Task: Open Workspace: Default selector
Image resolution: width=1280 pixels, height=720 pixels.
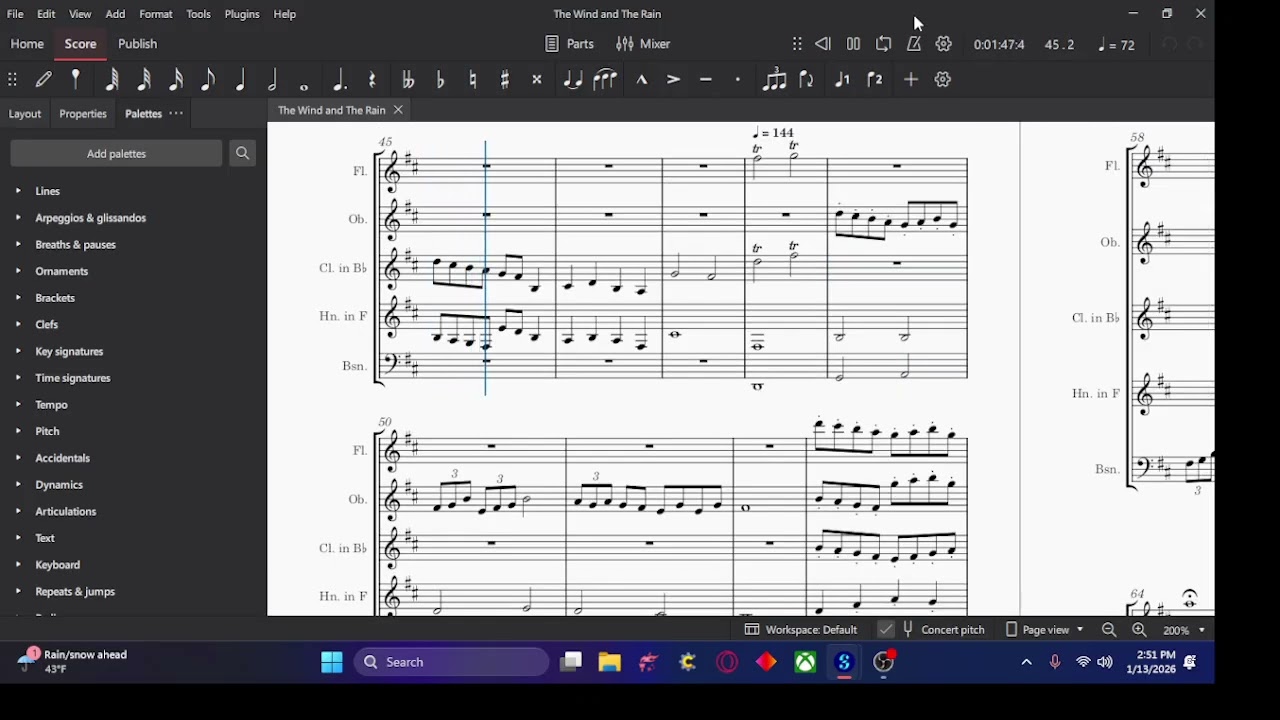Action: 801,630
